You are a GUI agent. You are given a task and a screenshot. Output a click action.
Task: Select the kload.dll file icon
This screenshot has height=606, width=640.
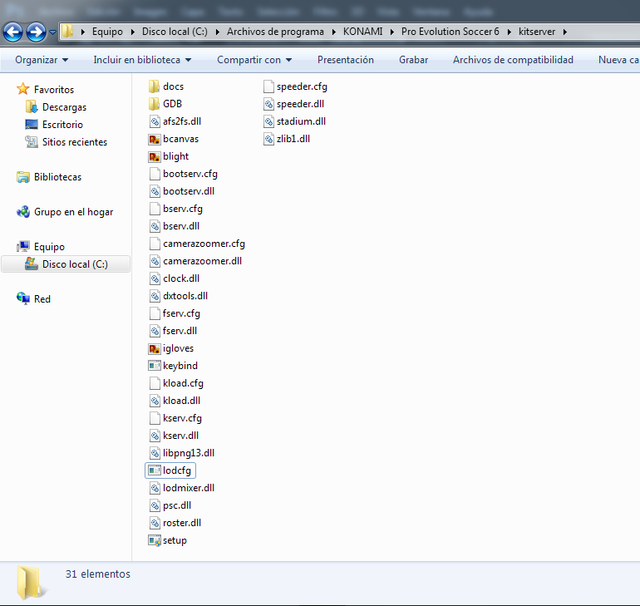pos(155,401)
